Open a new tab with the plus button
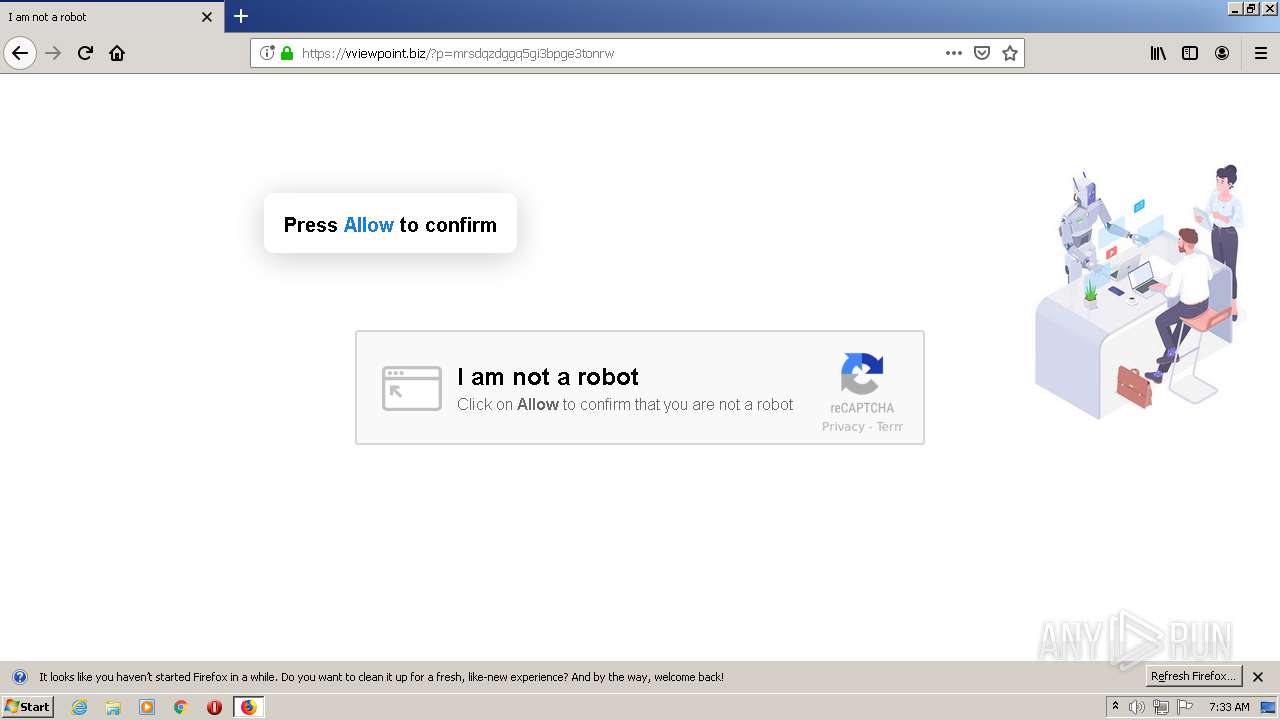1280x720 pixels. pyautogui.click(x=241, y=16)
